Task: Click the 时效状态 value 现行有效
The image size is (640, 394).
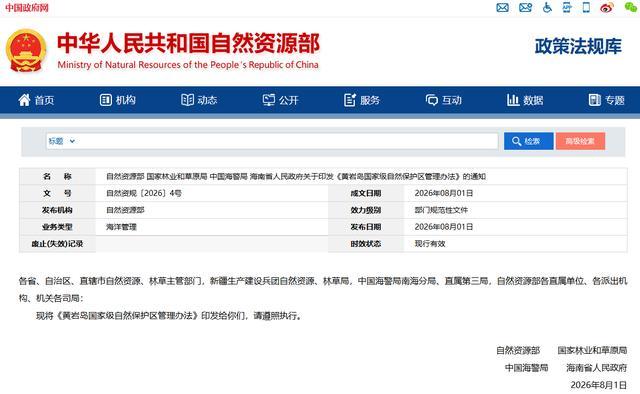Action: click(430, 244)
